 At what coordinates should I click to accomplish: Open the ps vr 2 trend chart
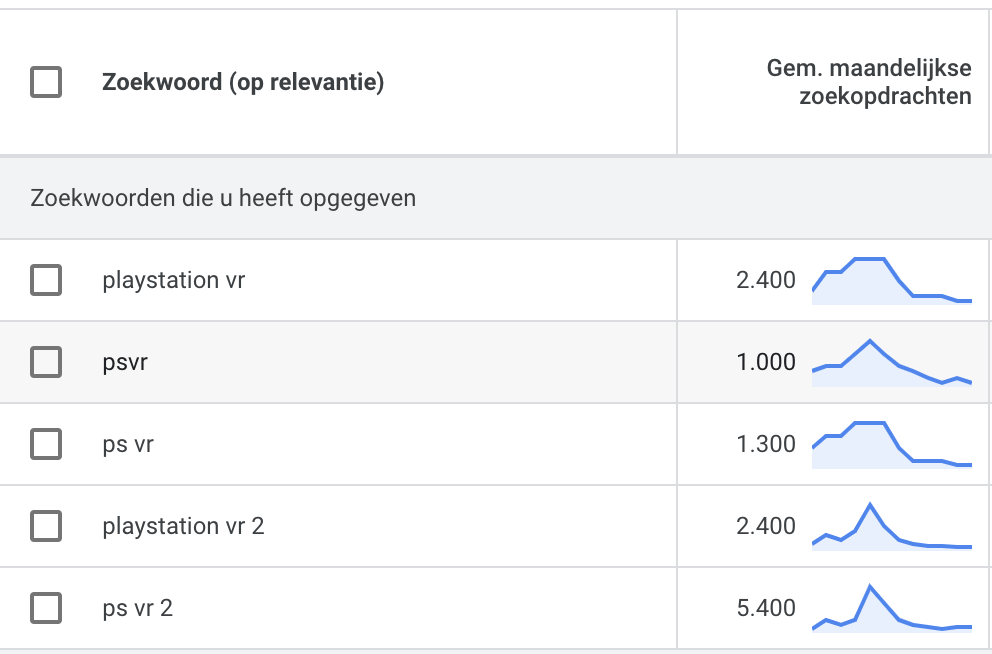tap(892, 608)
